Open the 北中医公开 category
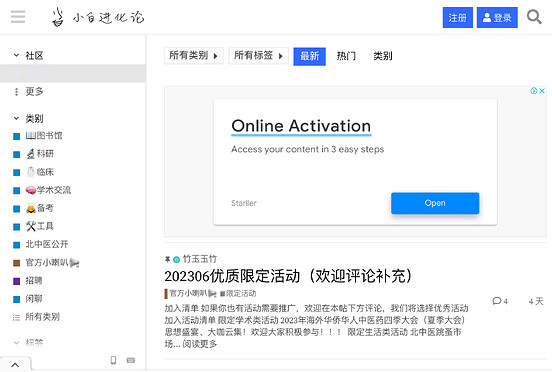Viewport: 552px width, 372px height. pos(40,244)
